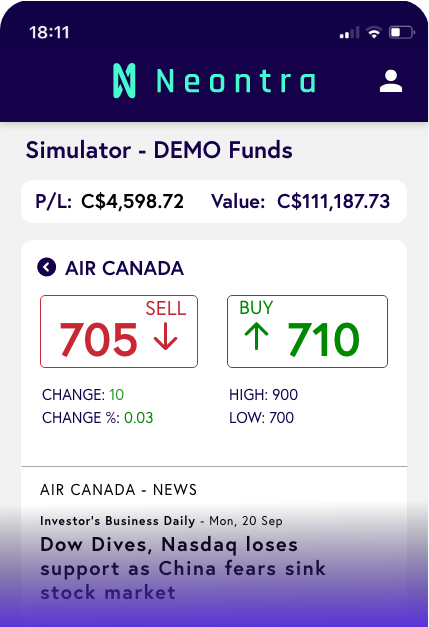
Task: Tap the green up arrow in BUY box
Action: click(256, 336)
